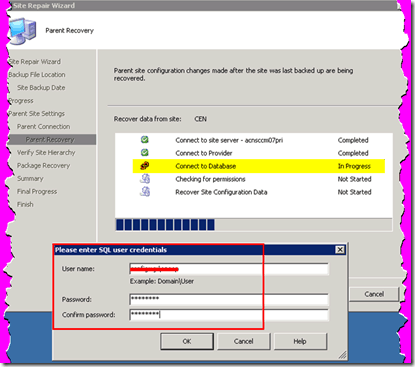Click the Parent Recovery computer icon in header
415x367 pixels.
coord(22,30)
